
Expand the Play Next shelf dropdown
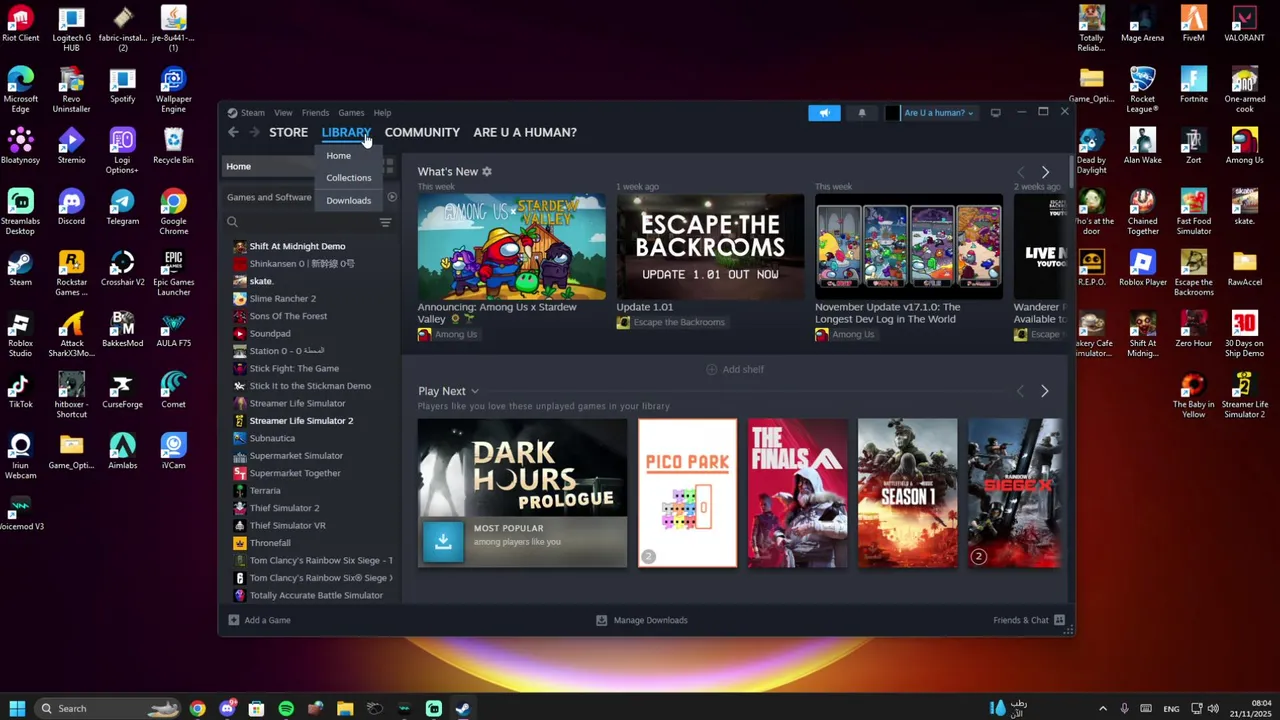[475, 392]
